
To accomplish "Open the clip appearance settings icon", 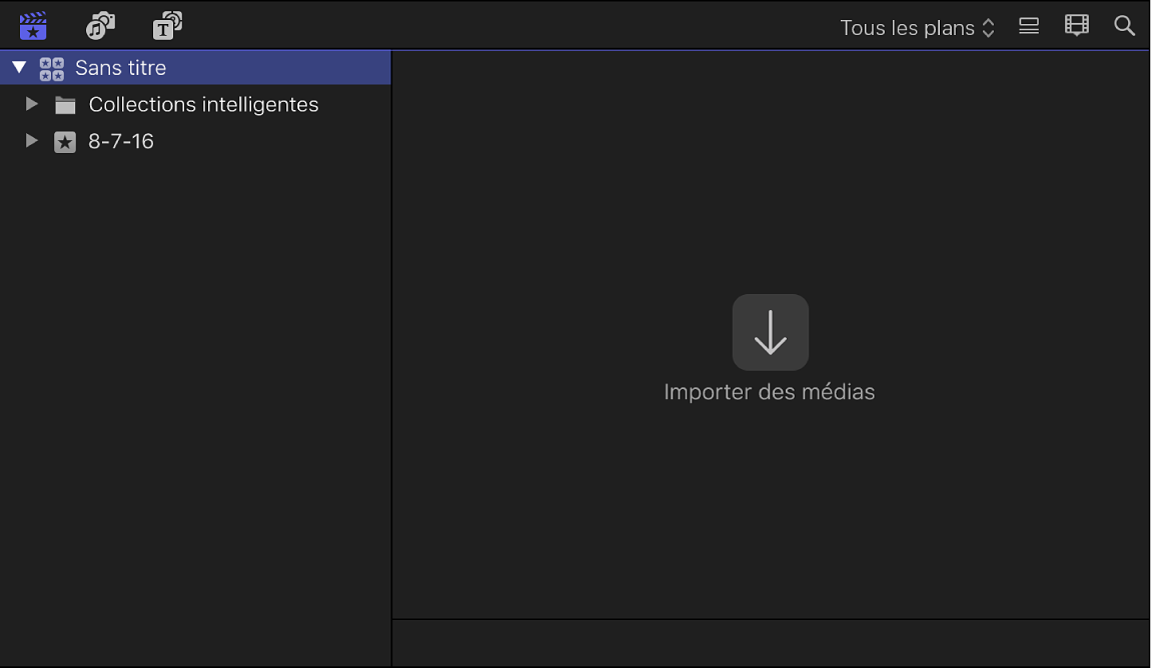I will click(x=1028, y=26).
